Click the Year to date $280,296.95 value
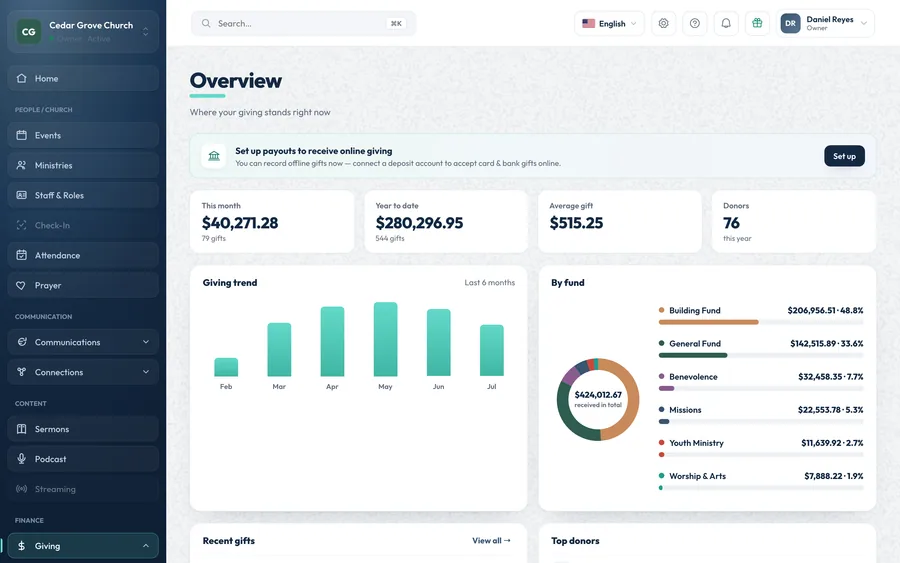Screen dimensions: 900x563 419,223
